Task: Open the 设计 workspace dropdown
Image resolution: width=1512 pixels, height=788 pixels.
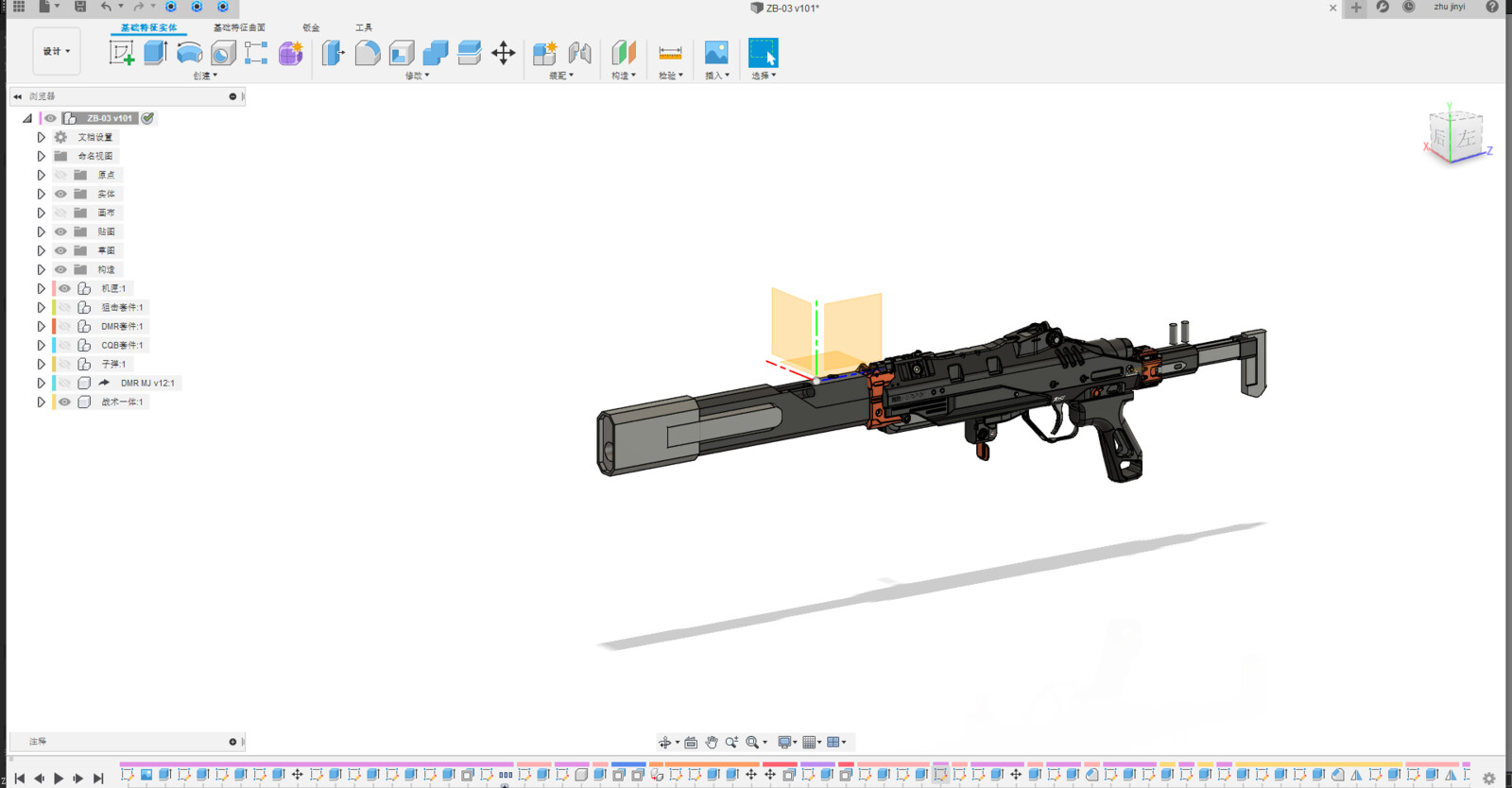Action: [57, 51]
